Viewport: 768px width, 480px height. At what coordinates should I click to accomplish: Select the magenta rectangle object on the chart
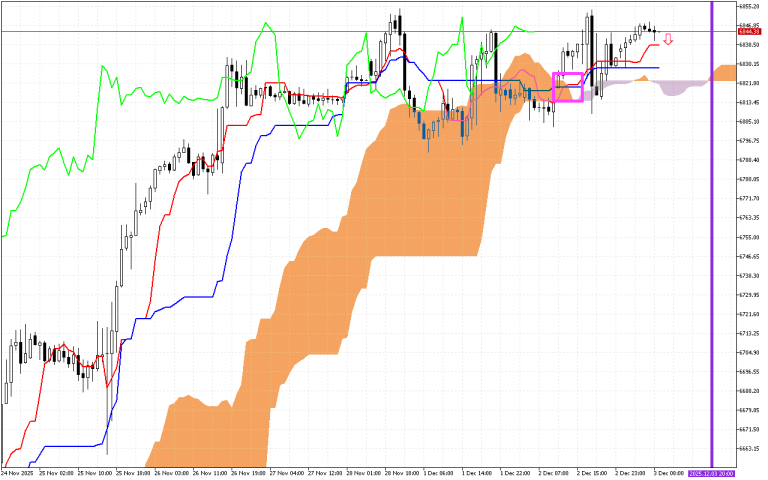tap(568, 87)
